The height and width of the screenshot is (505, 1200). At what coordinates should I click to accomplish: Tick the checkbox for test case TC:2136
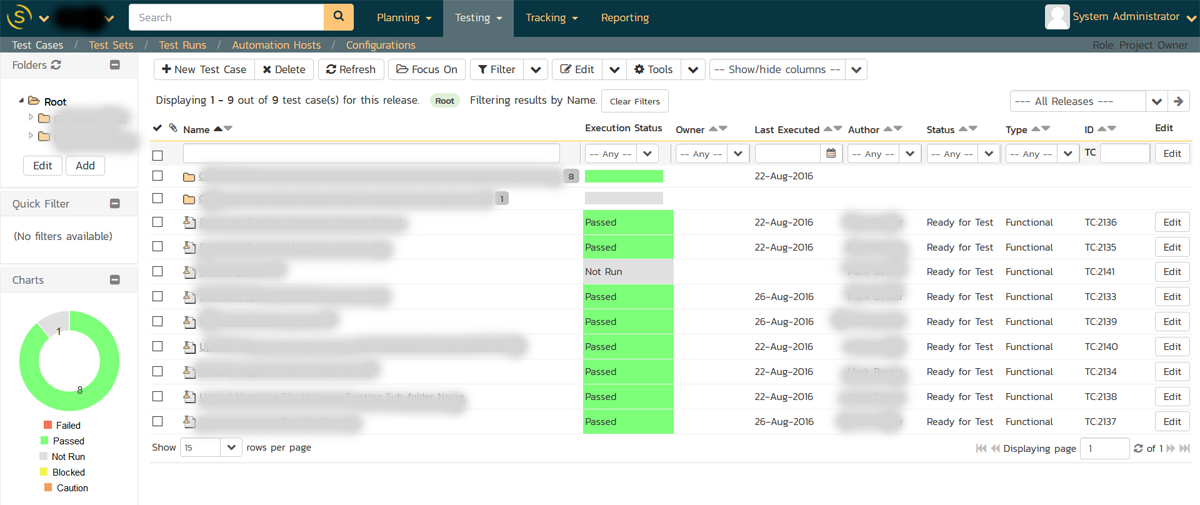[157, 222]
